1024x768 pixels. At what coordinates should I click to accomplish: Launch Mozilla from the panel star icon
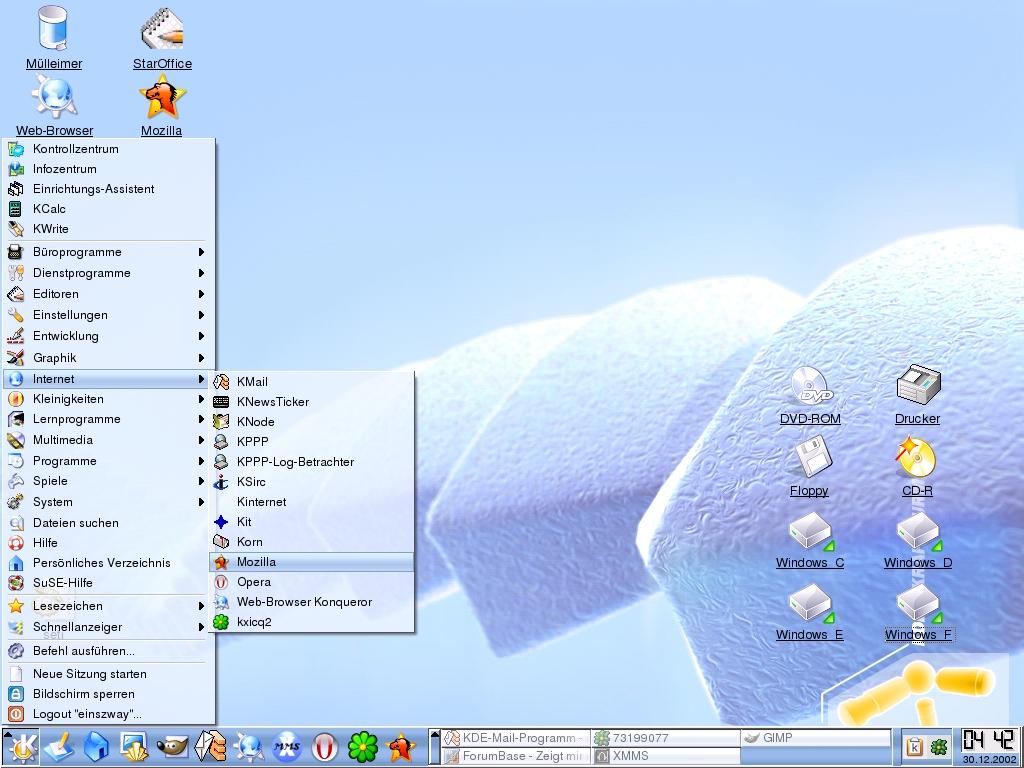(x=400, y=747)
